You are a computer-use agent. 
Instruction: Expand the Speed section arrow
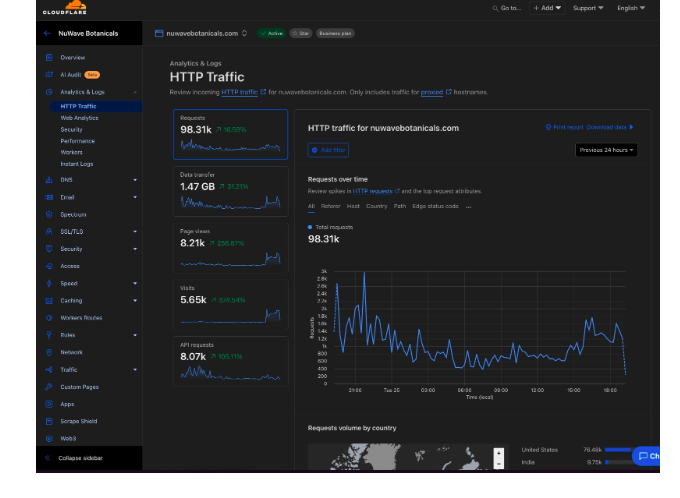tap(135, 283)
